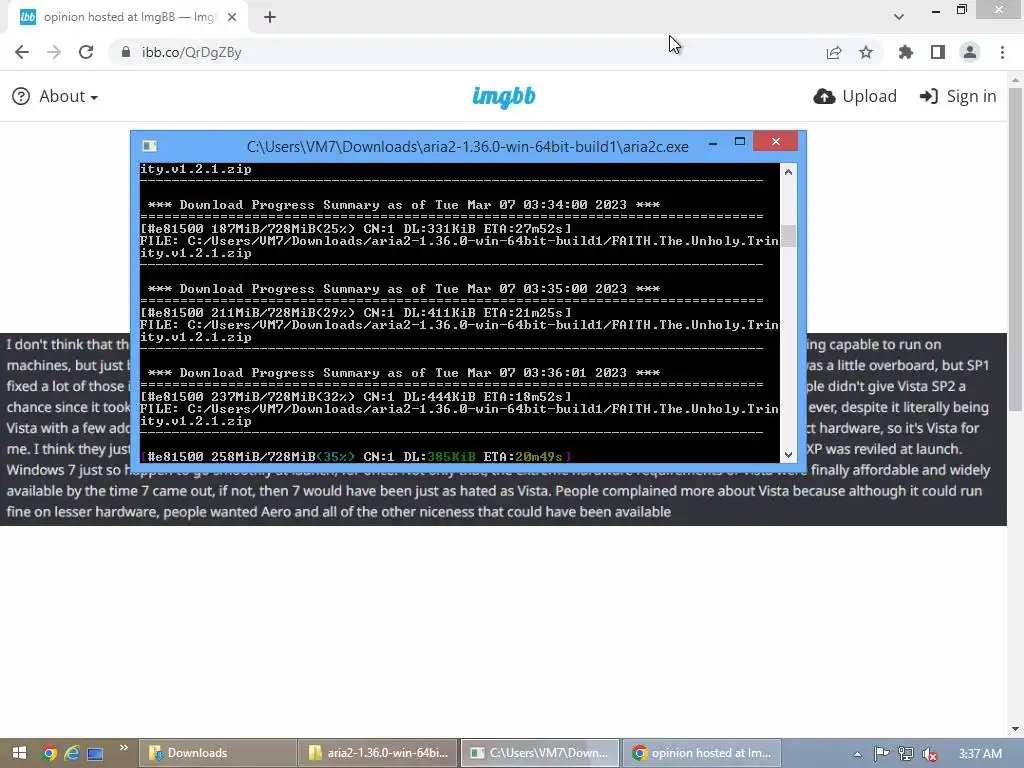Maximize the aria2c console window
The width and height of the screenshot is (1024, 768).
pos(740,142)
